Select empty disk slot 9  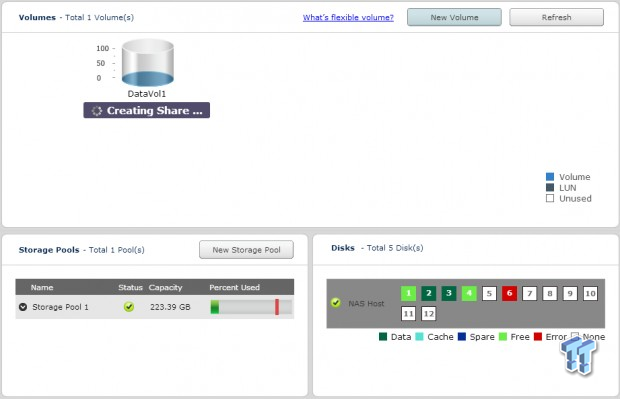pyautogui.click(x=570, y=293)
